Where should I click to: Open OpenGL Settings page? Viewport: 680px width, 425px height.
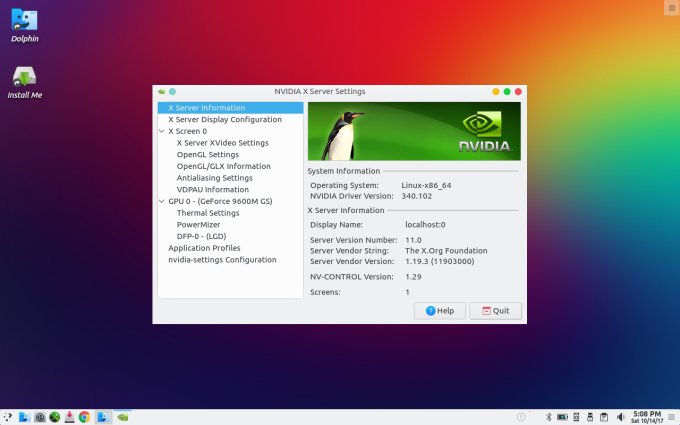tap(208, 154)
